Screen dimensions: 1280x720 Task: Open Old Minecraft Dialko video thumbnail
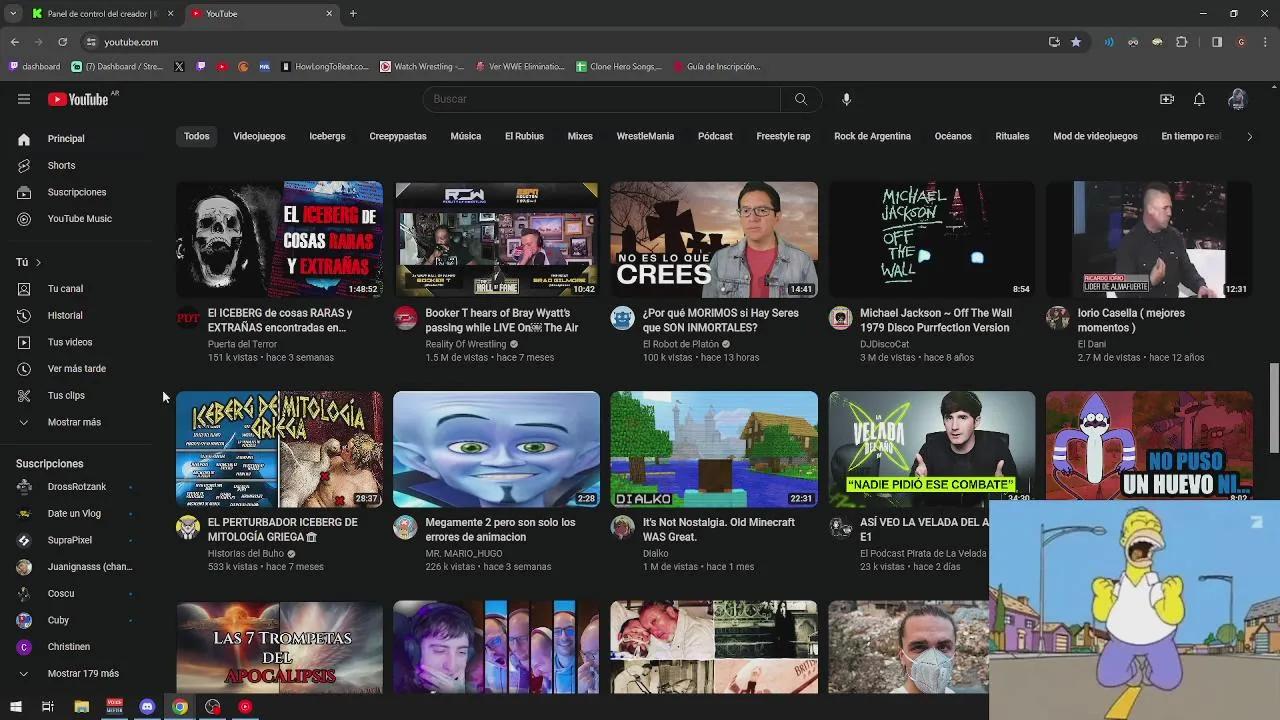[x=714, y=449]
